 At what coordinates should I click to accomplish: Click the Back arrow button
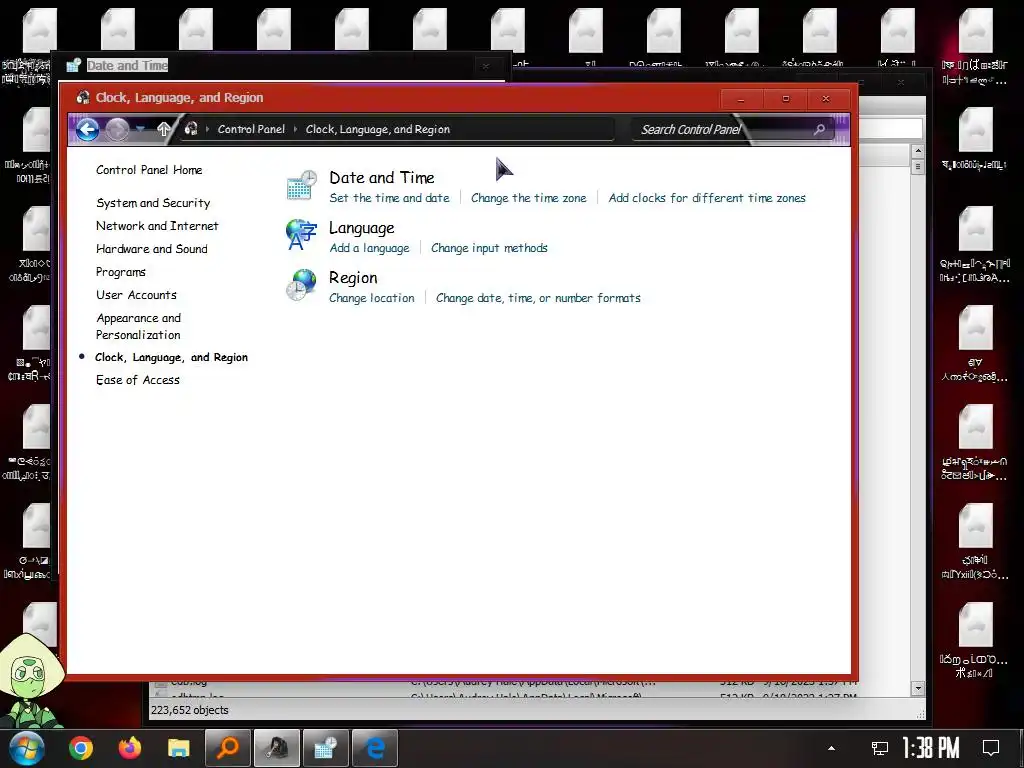coord(88,129)
